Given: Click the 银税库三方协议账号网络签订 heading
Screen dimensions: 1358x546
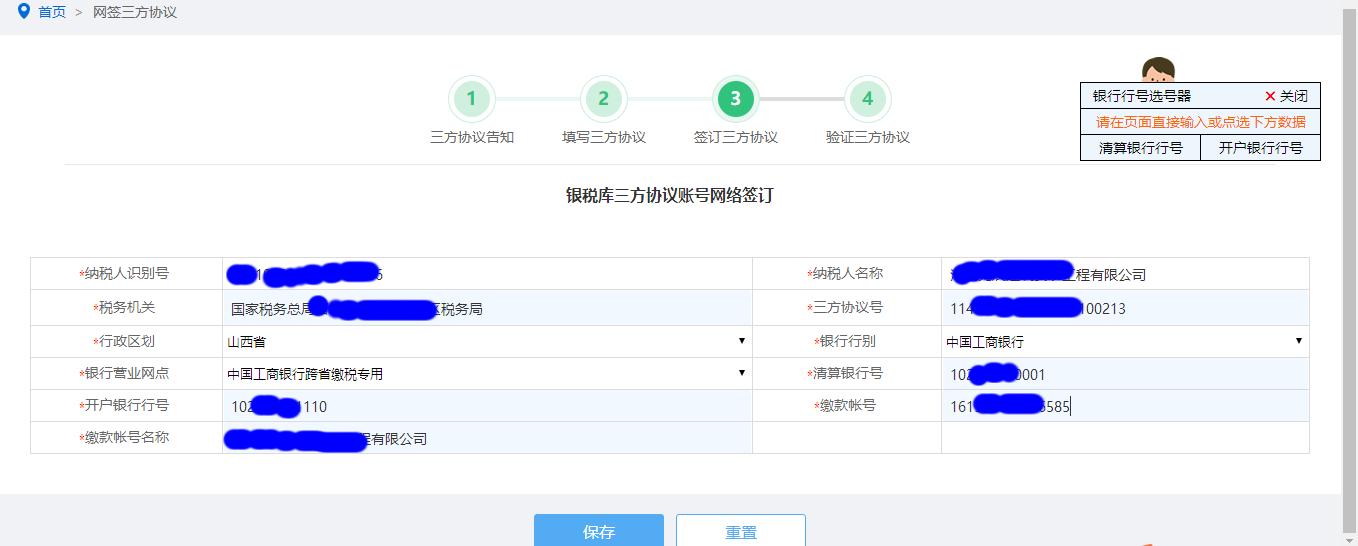Looking at the screenshot, I should (x=669, y=196).
